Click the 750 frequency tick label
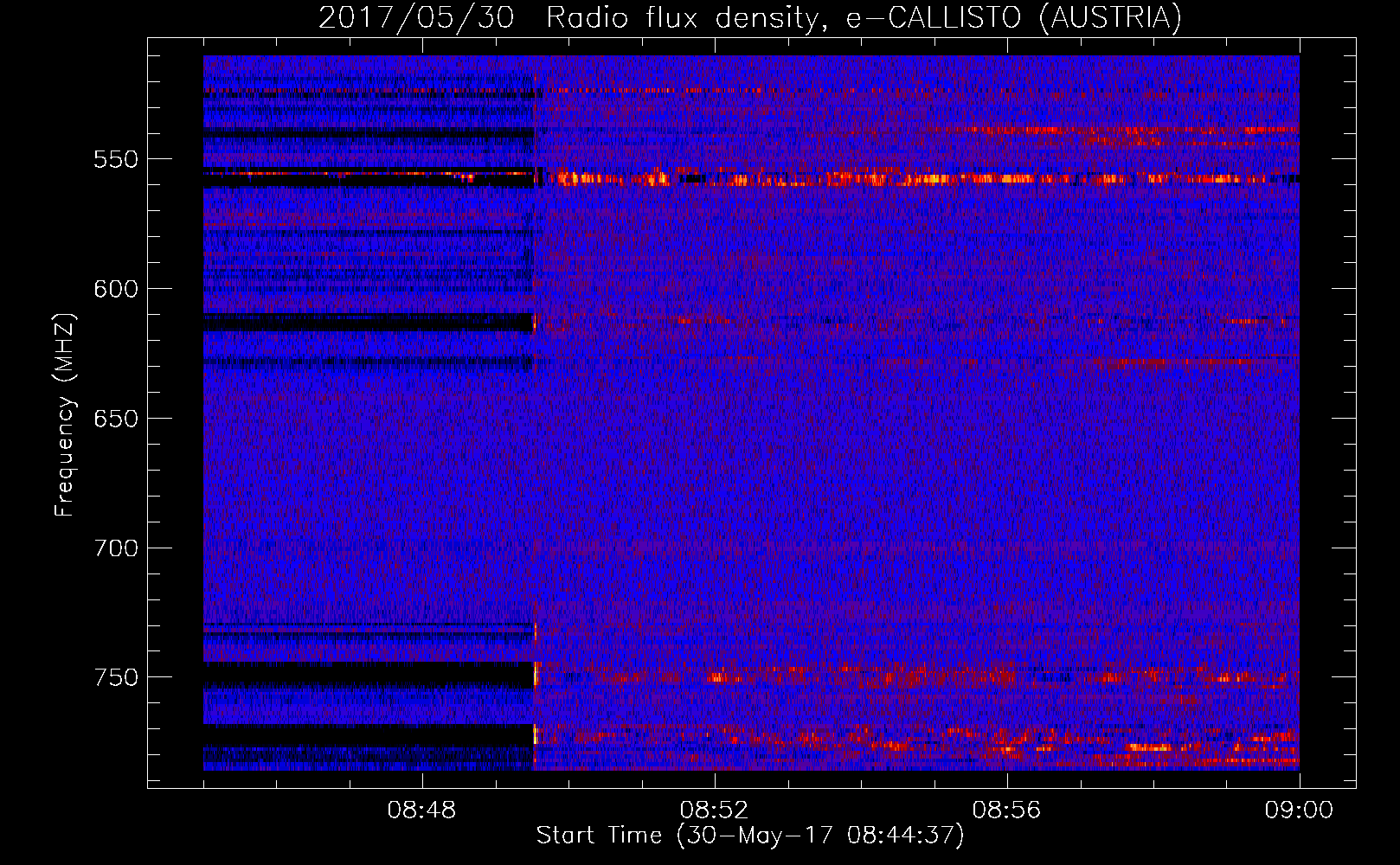Screen dimensions: 1400x865 (x=116, y=677)
